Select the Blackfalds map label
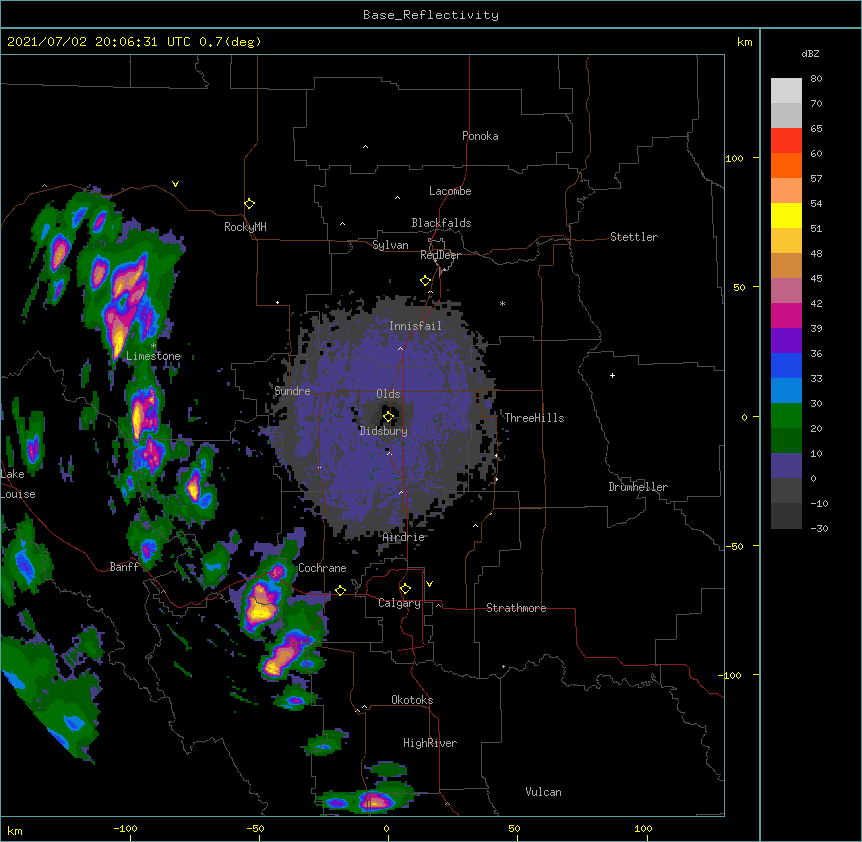862x842 pixels. tap(441, 223)
